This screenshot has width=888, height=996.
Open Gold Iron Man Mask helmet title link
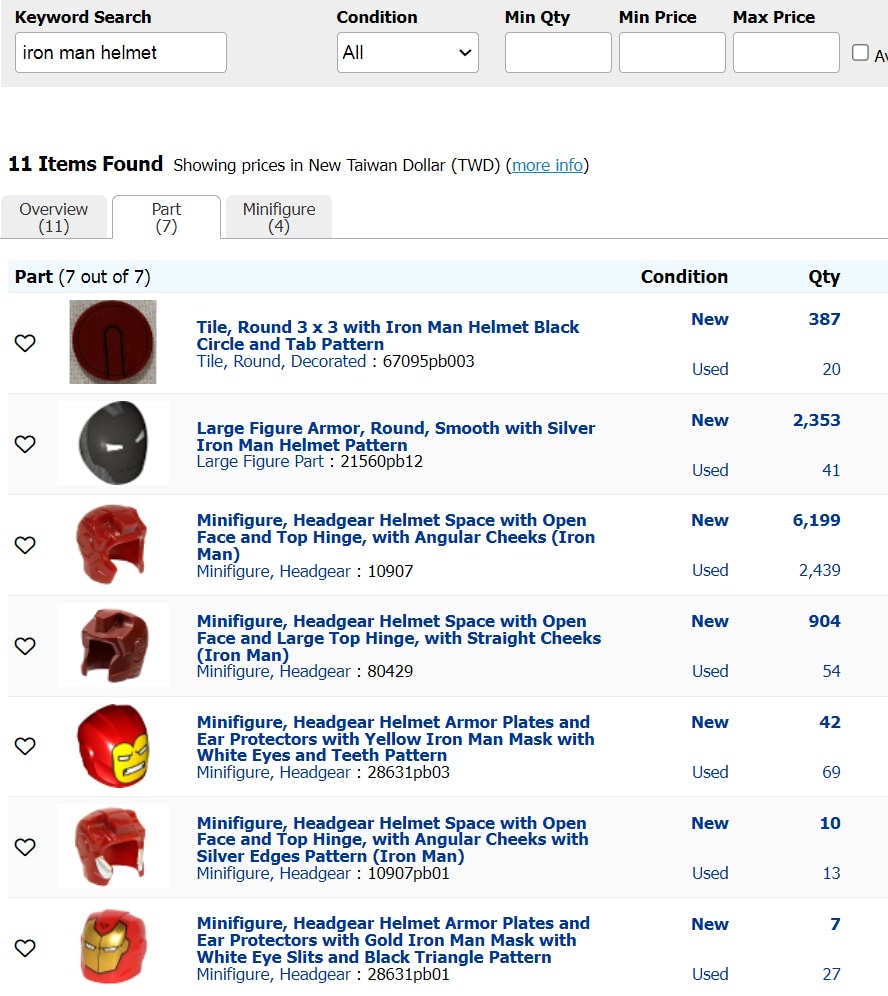(x=393, y=940)
